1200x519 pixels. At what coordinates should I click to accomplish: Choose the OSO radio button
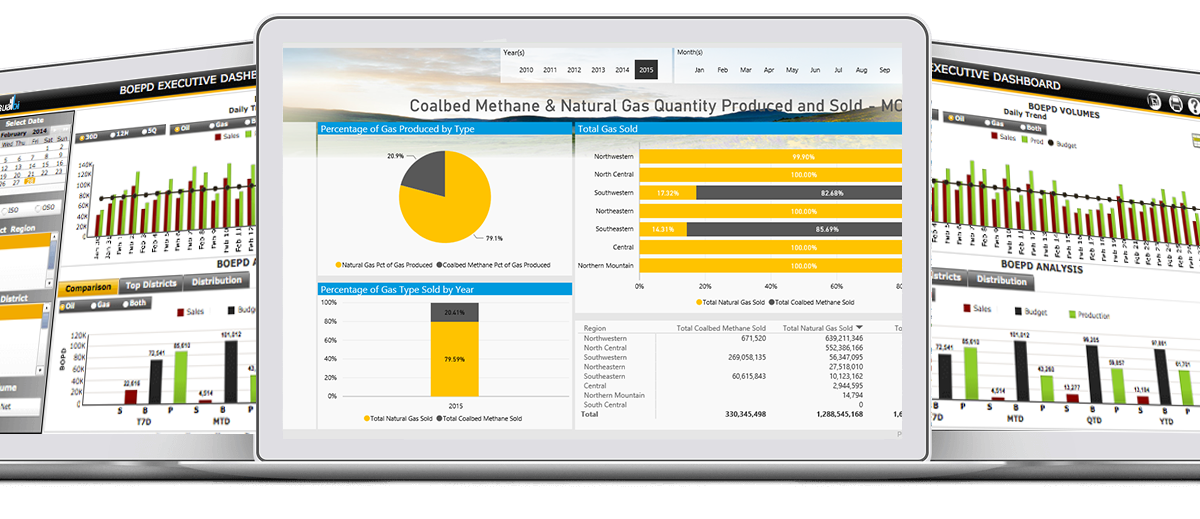39,208
